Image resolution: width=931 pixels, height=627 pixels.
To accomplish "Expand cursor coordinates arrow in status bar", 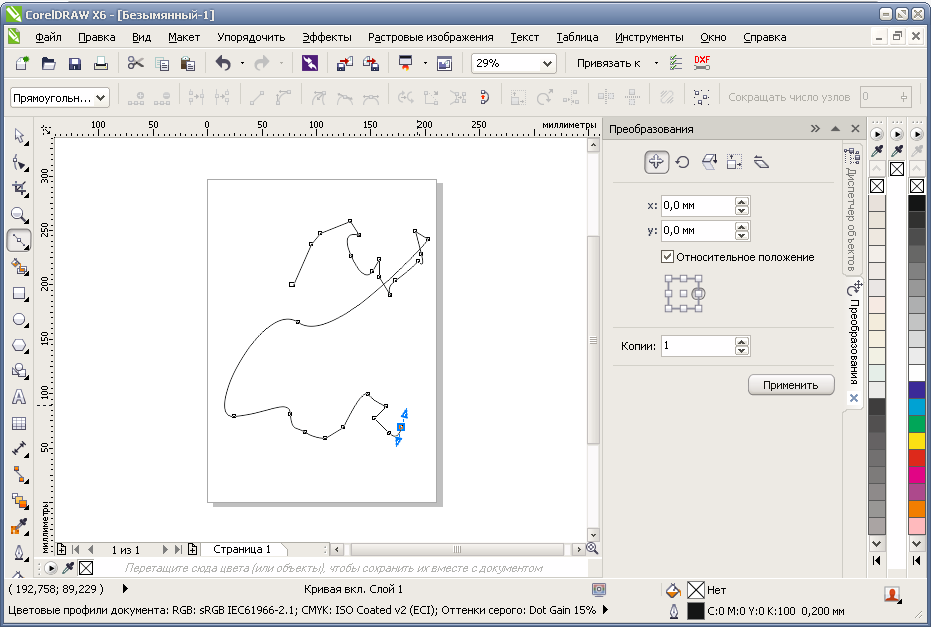I will click(125, 588).
